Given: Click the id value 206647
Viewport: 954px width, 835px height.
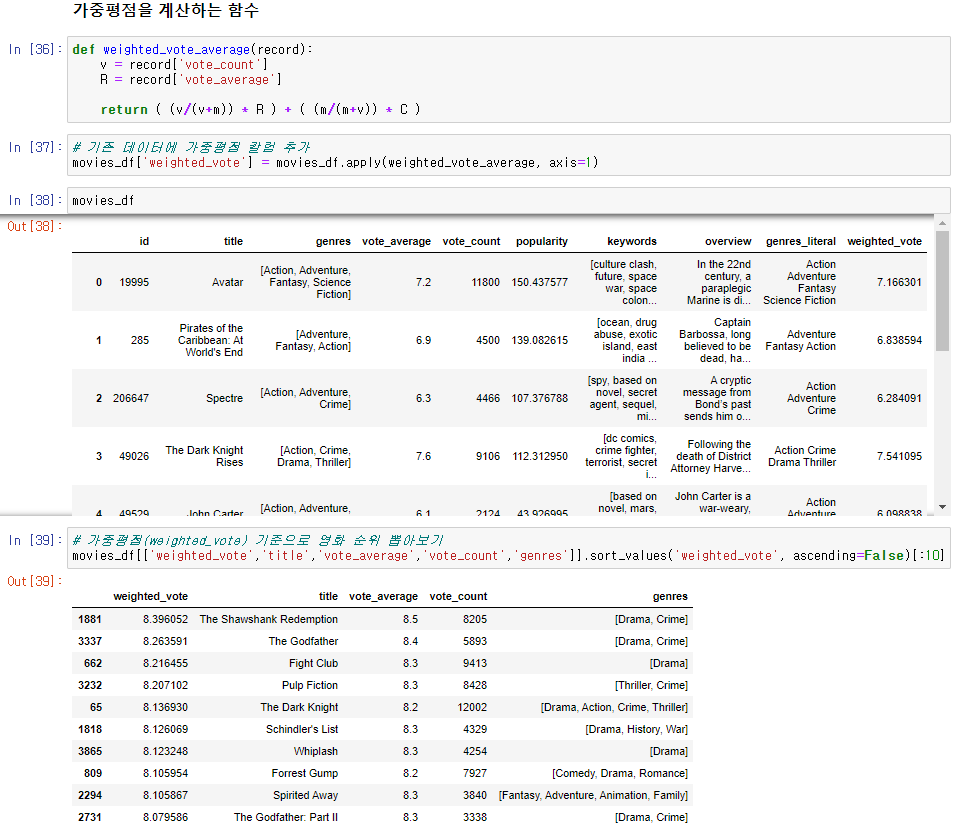Looking at the screenshot, I should (131, 398).
